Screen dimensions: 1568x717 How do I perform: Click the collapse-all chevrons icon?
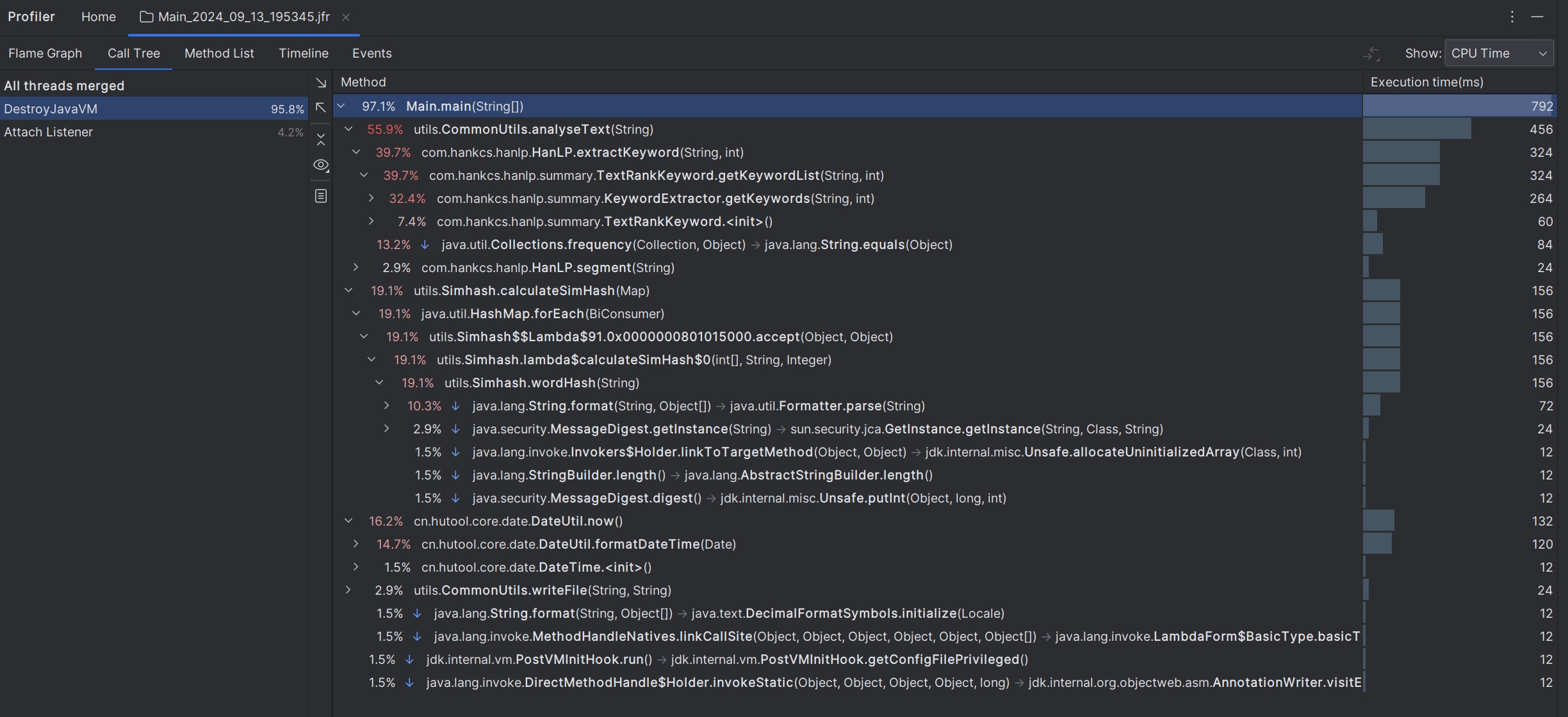pos(321,139)
